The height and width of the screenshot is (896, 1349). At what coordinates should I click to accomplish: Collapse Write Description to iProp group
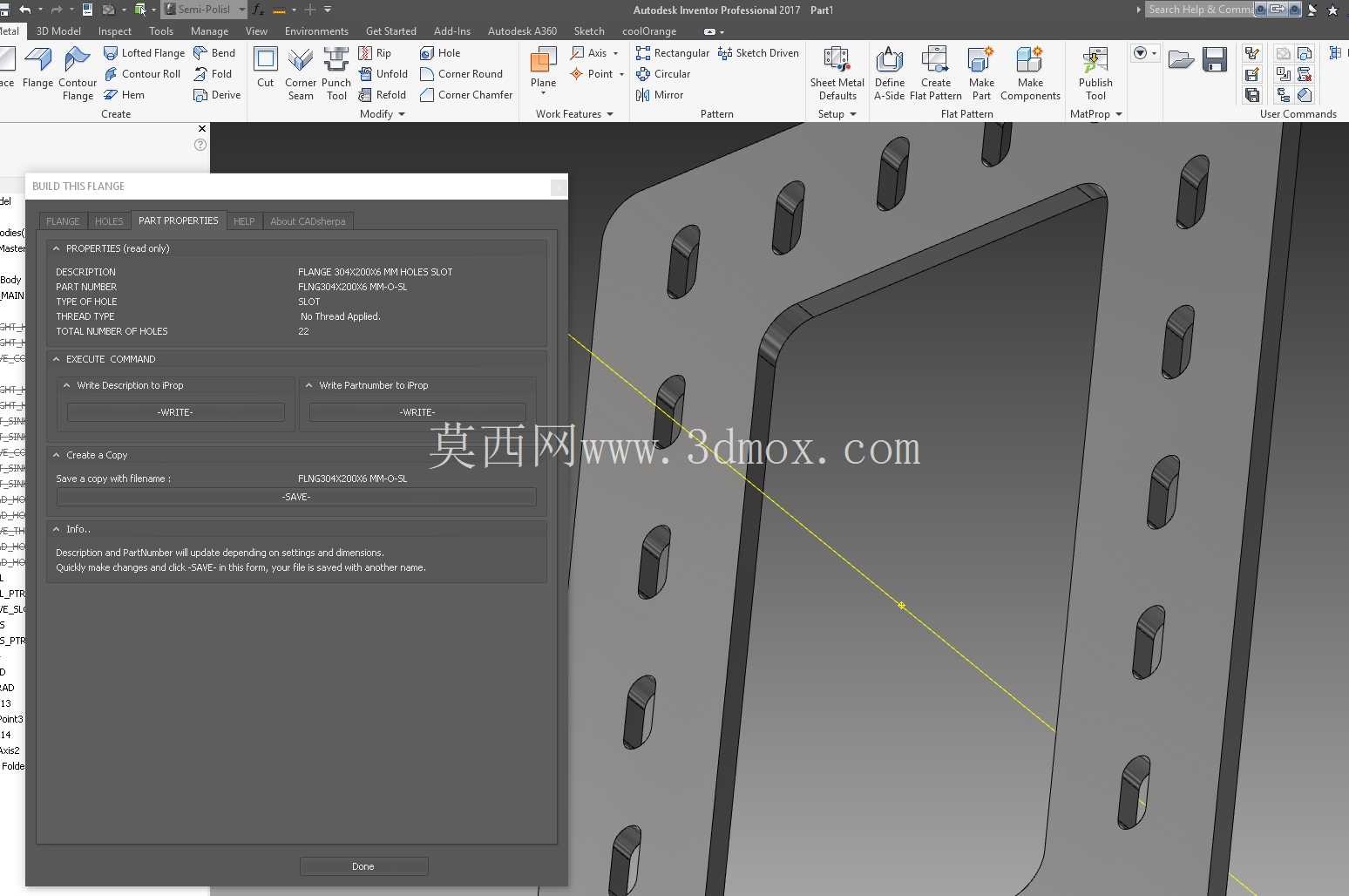(x=67, y=385)
